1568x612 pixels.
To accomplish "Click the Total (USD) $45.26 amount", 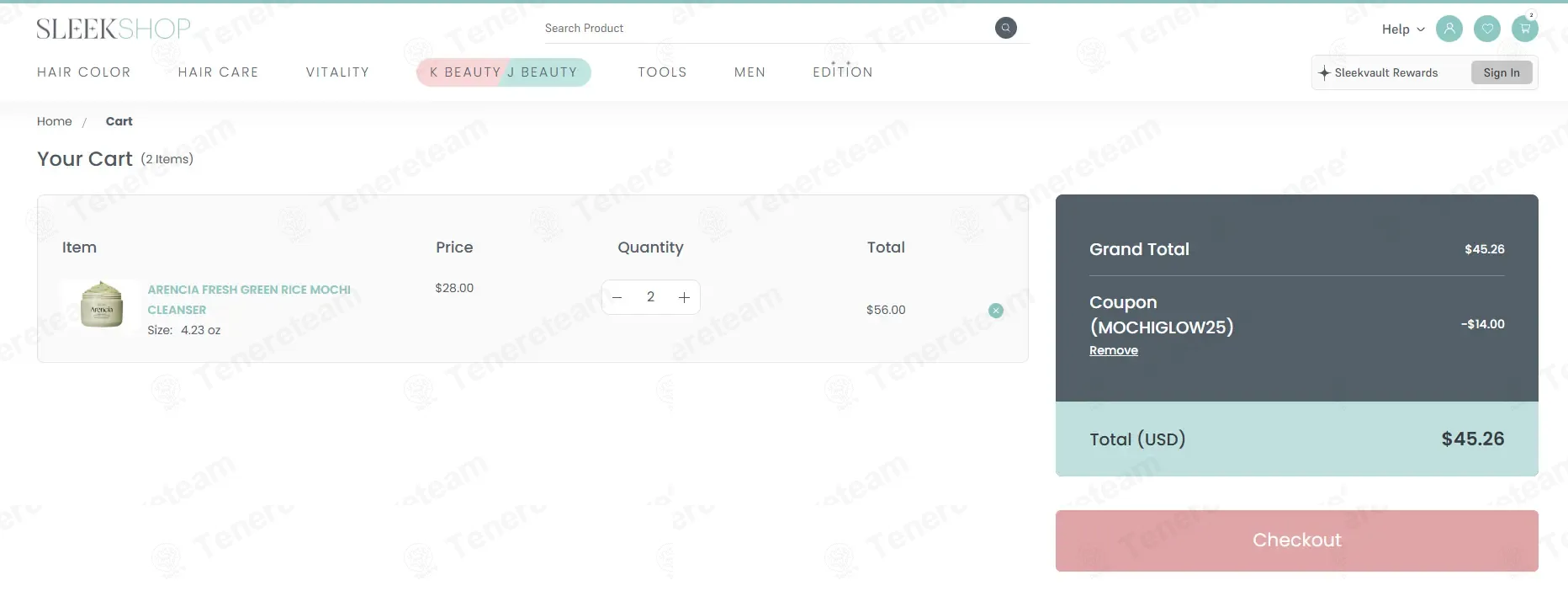I will pos(1473,439).
